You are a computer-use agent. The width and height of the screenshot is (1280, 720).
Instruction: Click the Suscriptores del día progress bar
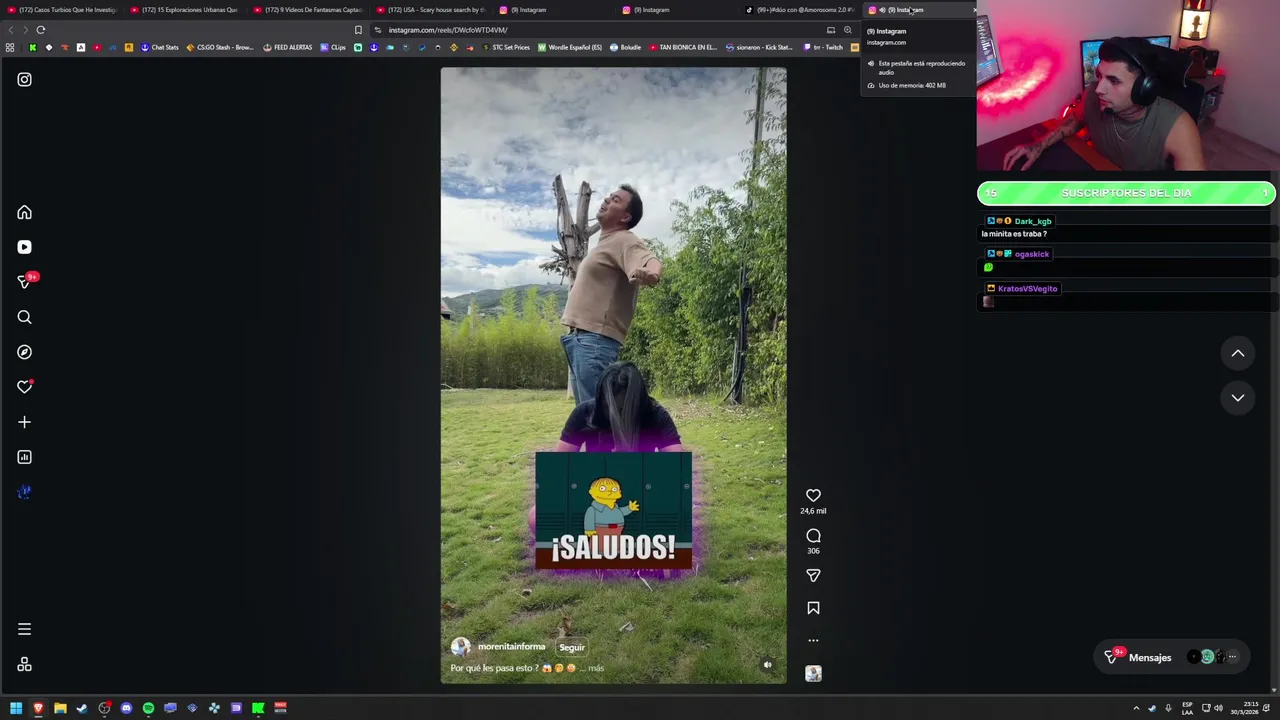click(1126, 193)
